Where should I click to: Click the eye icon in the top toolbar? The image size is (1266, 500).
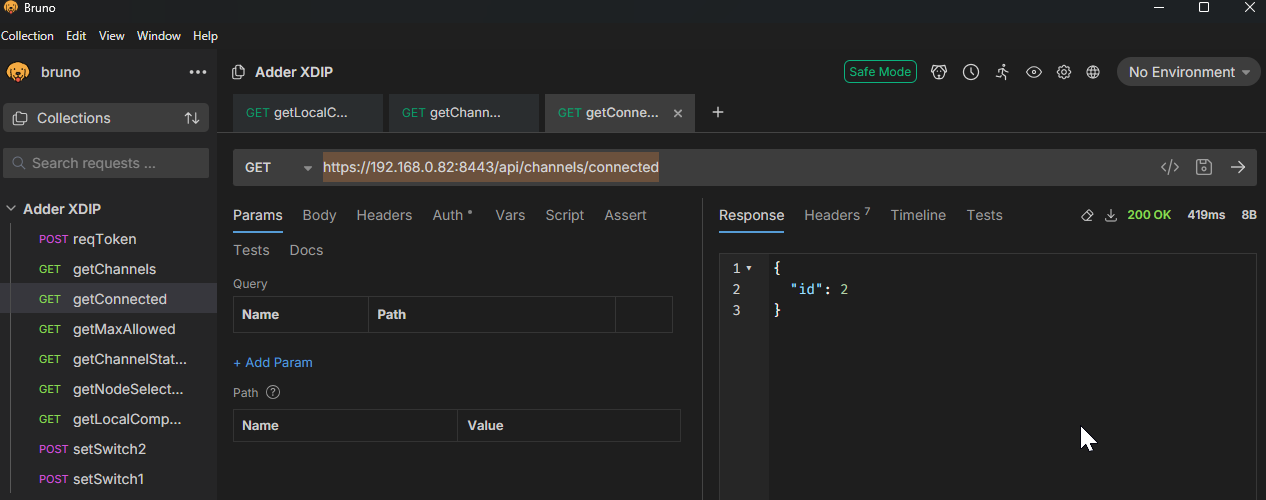click(x=1034, y=72)
